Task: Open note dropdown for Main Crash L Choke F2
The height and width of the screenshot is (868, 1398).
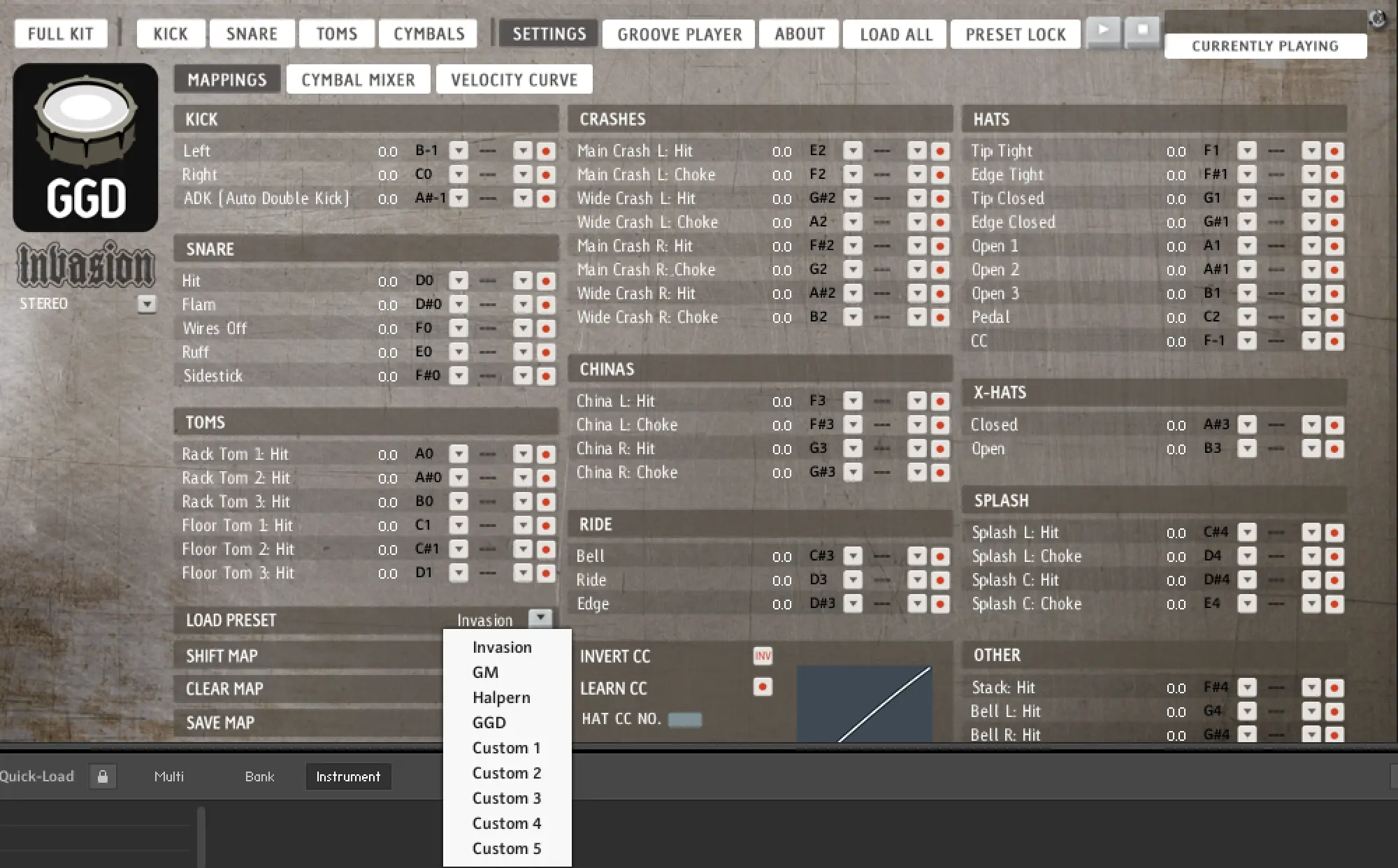Action: pyautogui.click(x=853, y=175)
